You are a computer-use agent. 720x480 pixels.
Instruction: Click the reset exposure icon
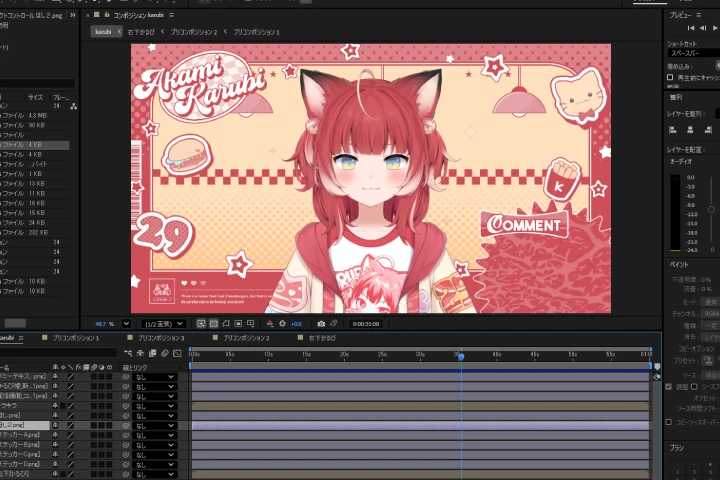click(x=282, y=324)
